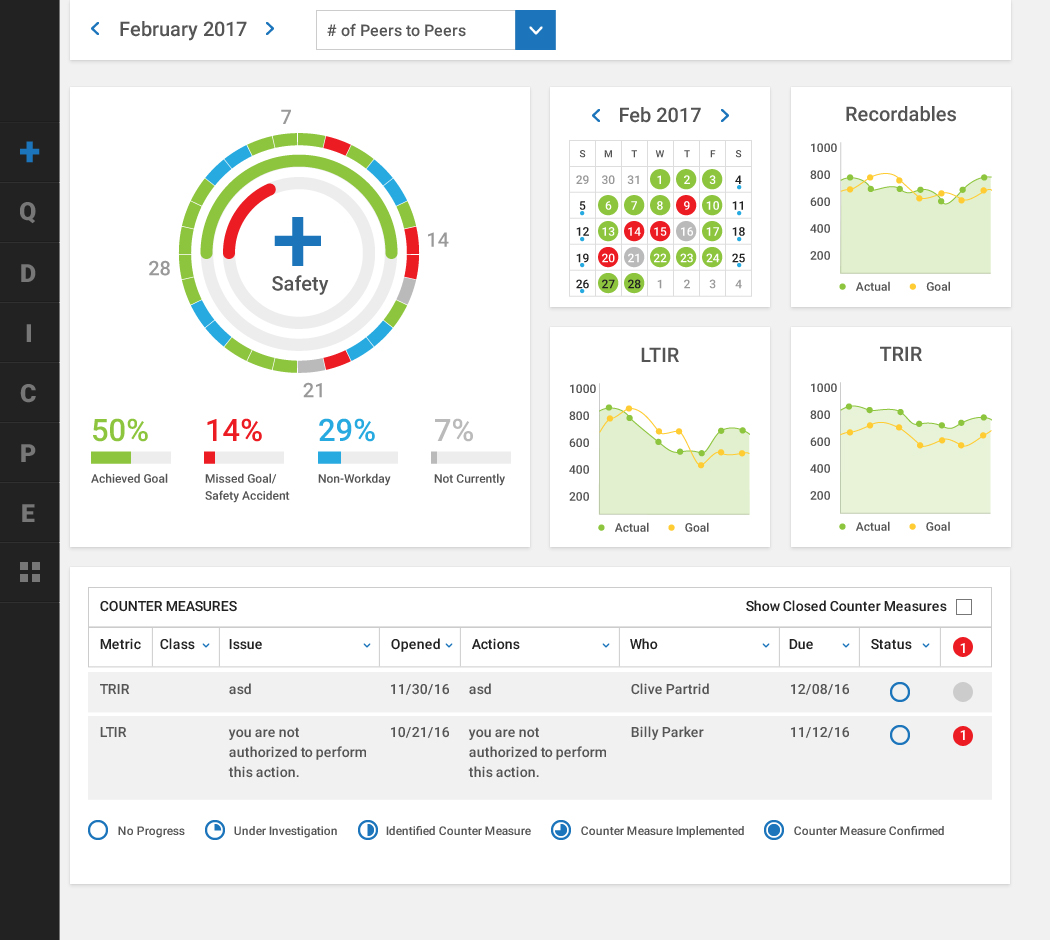Select February 28 on the calendar
1050x940 pixels.
633,284
